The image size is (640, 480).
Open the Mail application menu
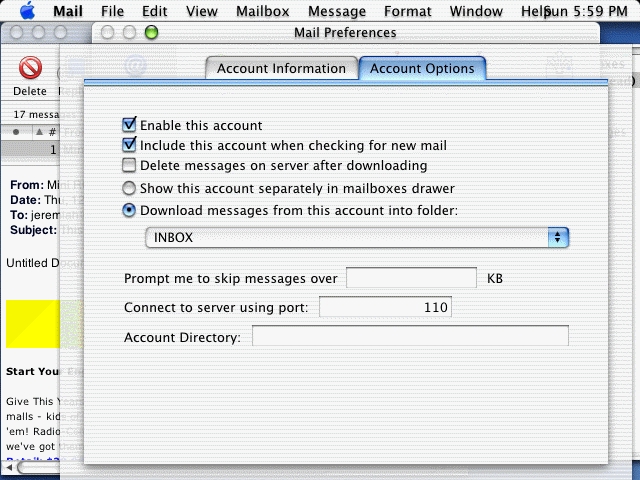68,11
